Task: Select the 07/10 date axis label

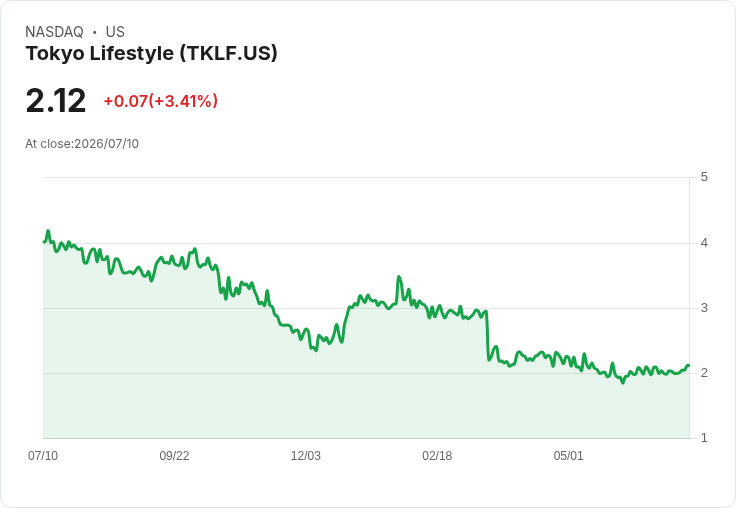Action: pyautogui.click(x=43, y=455)
